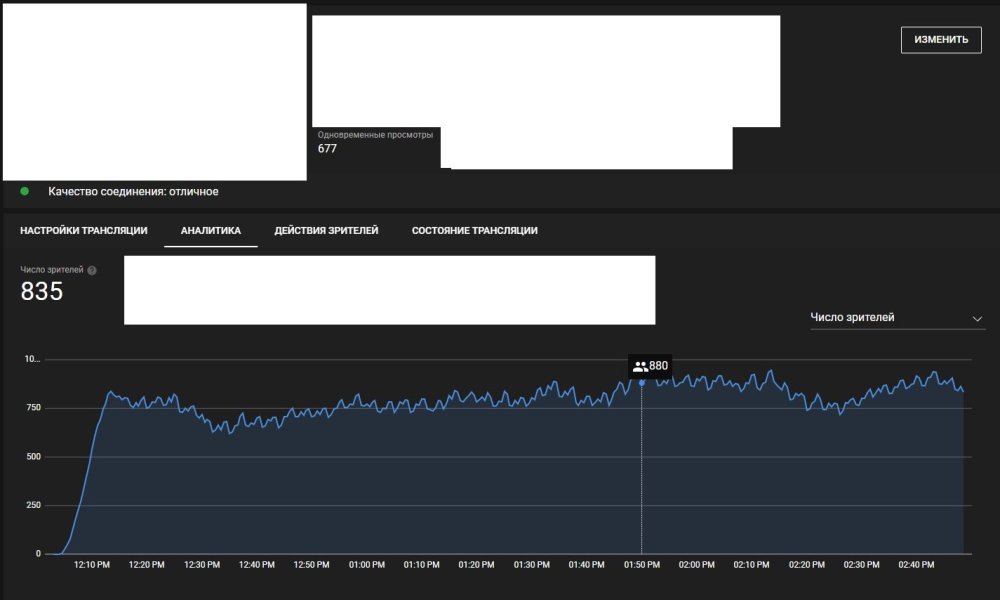This screenshot has width=1000, height=600.
Task: Open the НАСТРОЙКИ ТРАНСЛЯЦИИ tab
Action: point(84,231)
